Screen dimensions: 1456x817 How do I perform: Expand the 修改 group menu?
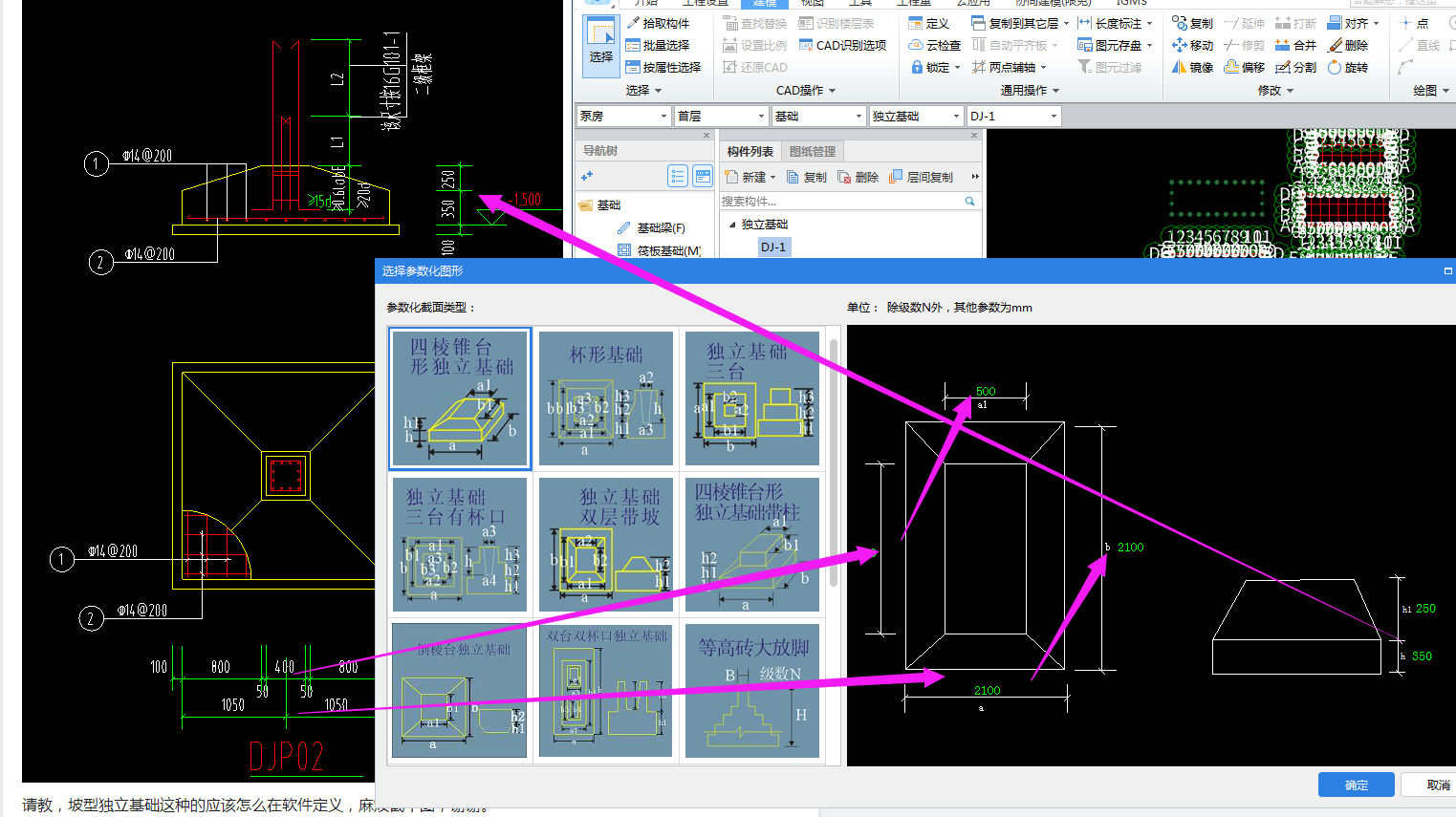[x=1275, y=90]
